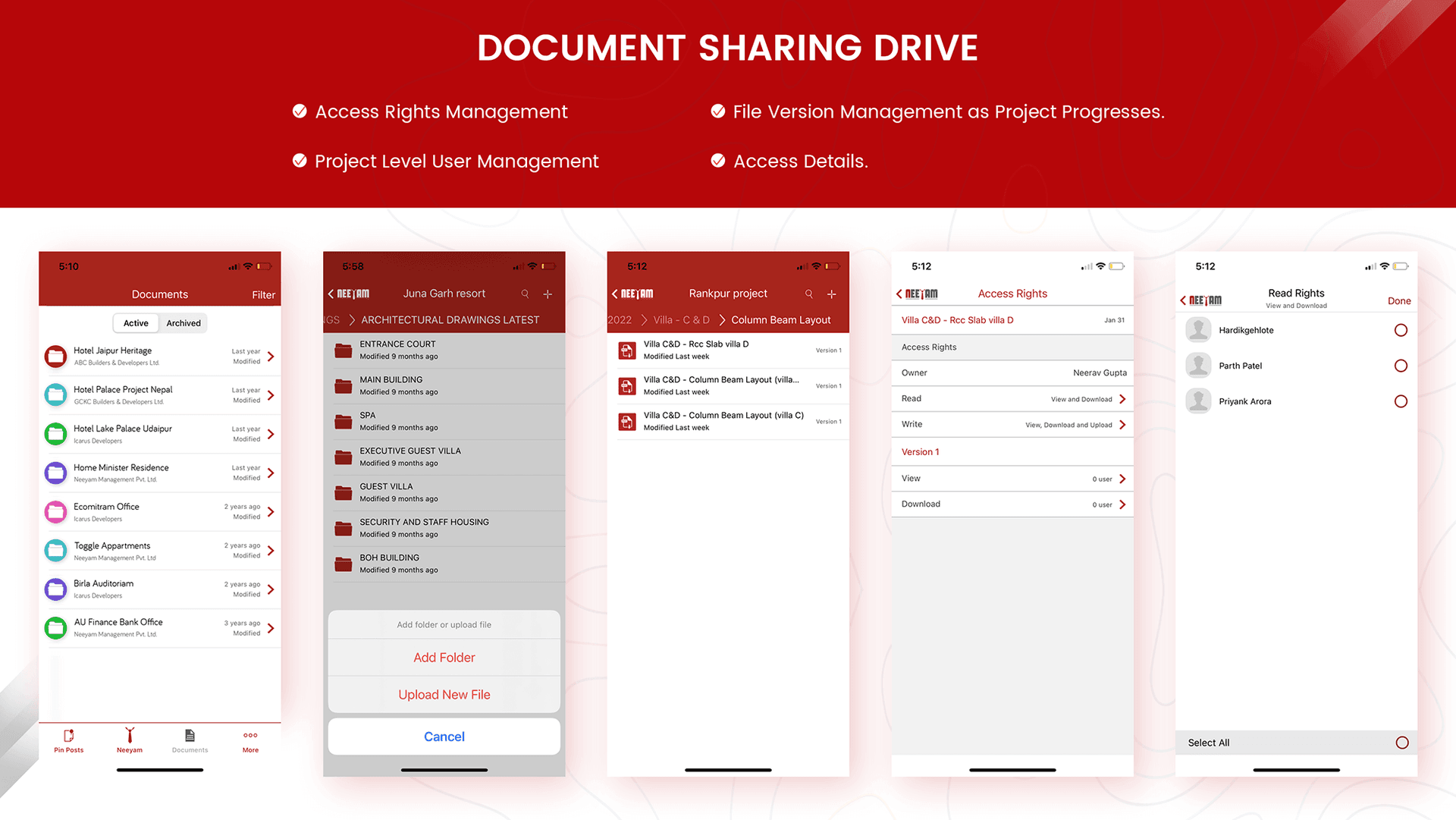The width and height of the screenshot is (1456, 820).
Task: Expand Read rights chevron
Action: [x=1122, y=399]
